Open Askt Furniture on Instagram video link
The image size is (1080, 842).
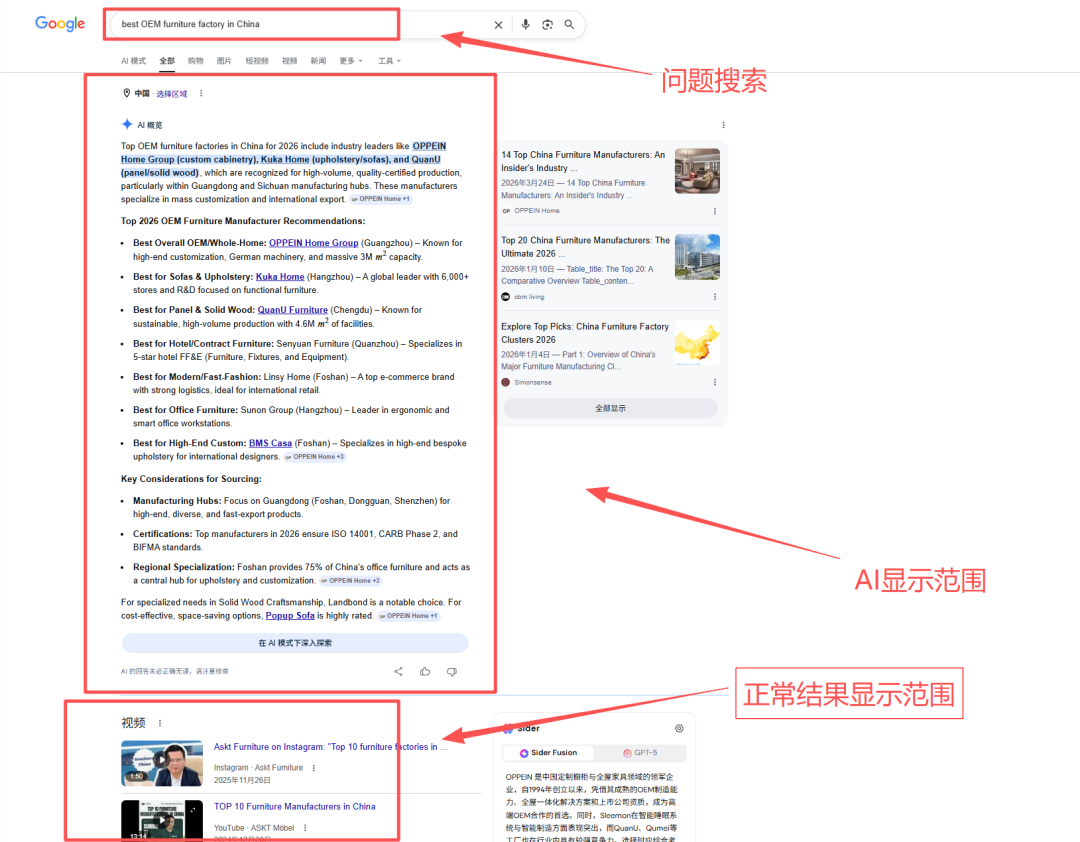coord(330,747)
